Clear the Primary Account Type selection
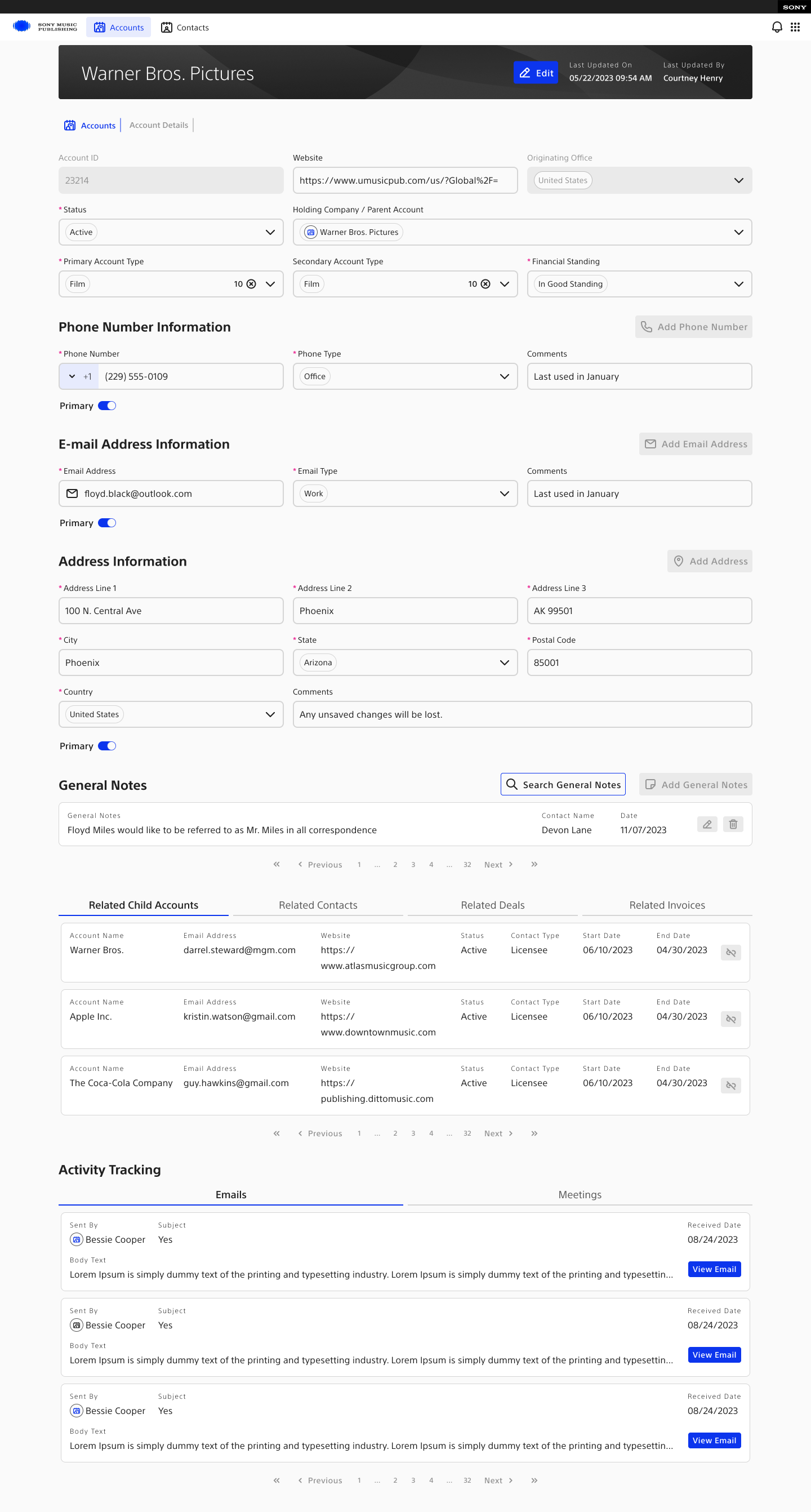The width and height of the screenshot is (811, 1512). point(251,284)
